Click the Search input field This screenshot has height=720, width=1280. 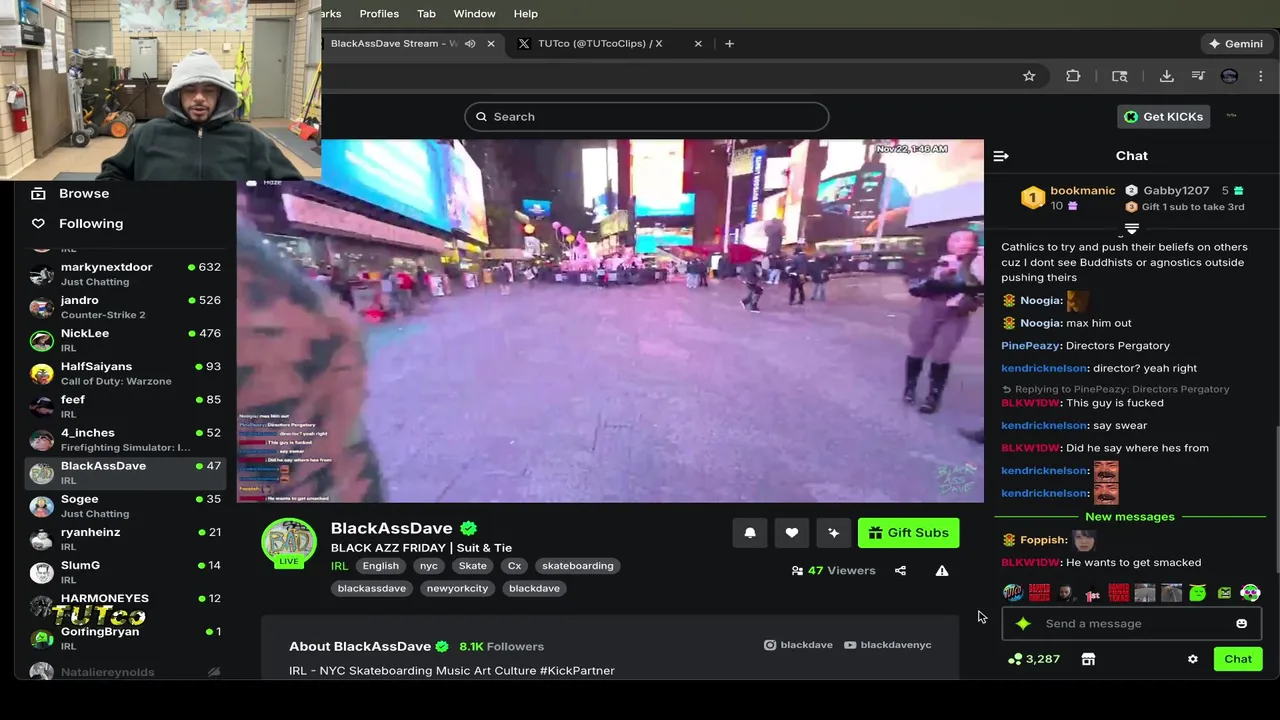646,117
